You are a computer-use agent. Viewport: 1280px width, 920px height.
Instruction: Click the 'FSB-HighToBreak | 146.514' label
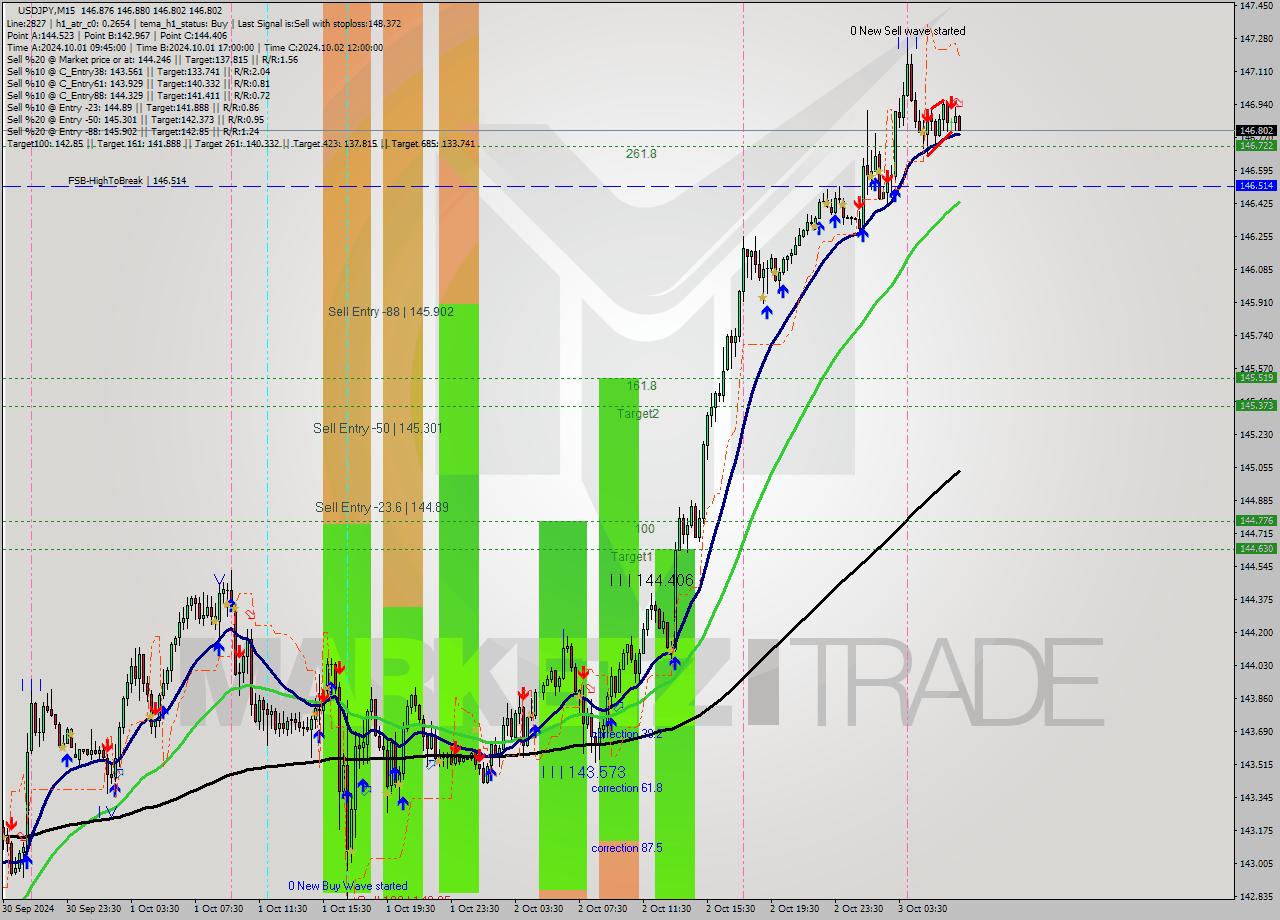(127, 181)
